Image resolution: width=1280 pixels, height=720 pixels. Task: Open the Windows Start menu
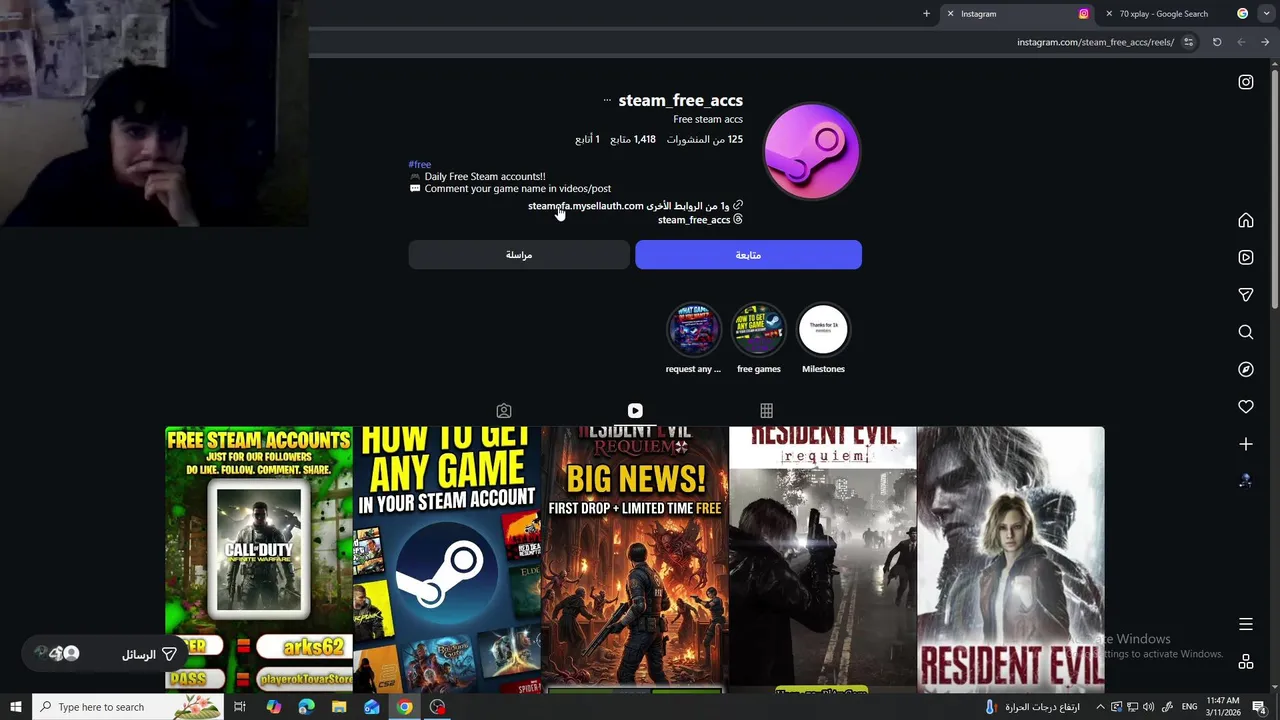(16, 707)
